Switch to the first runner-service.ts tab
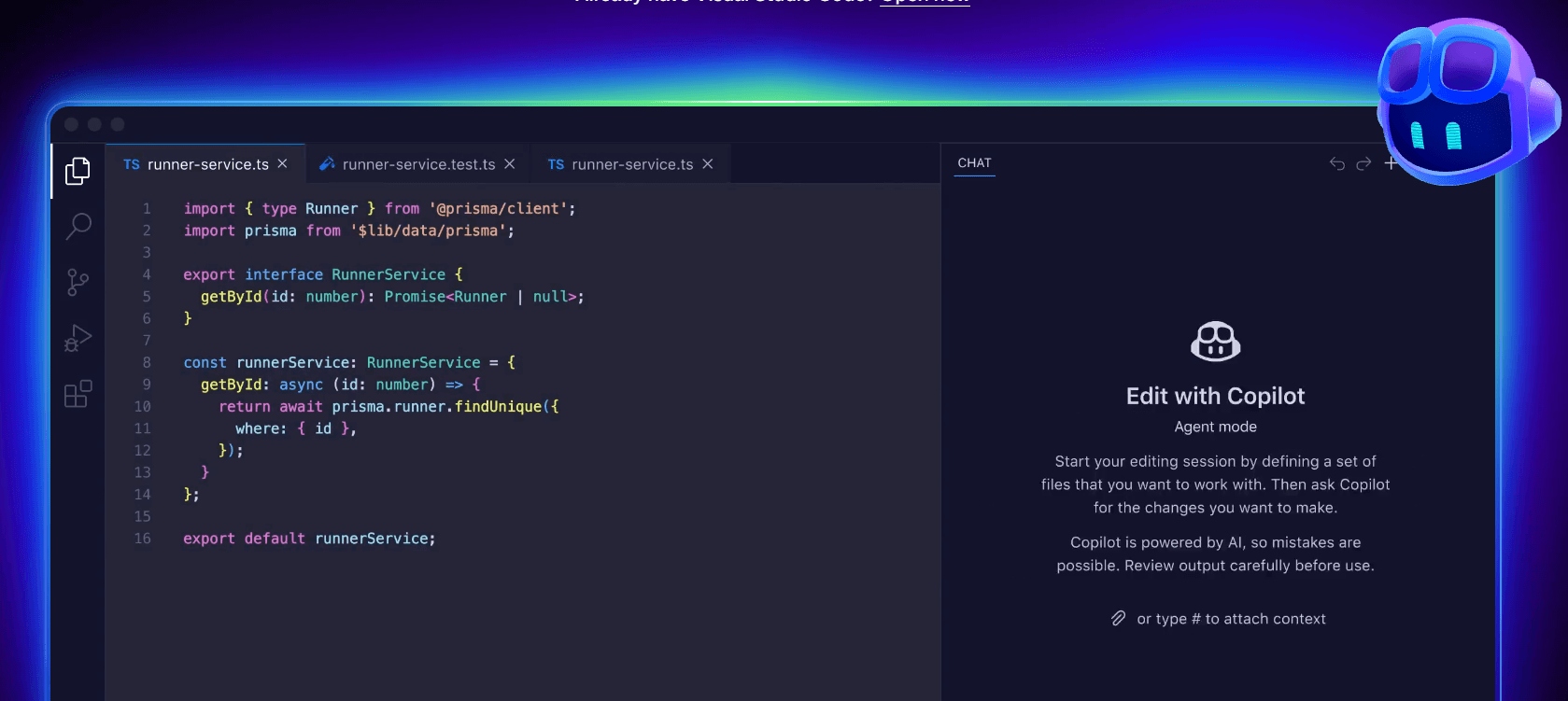This screenshot has height=701, width=1568. [206, 164]
